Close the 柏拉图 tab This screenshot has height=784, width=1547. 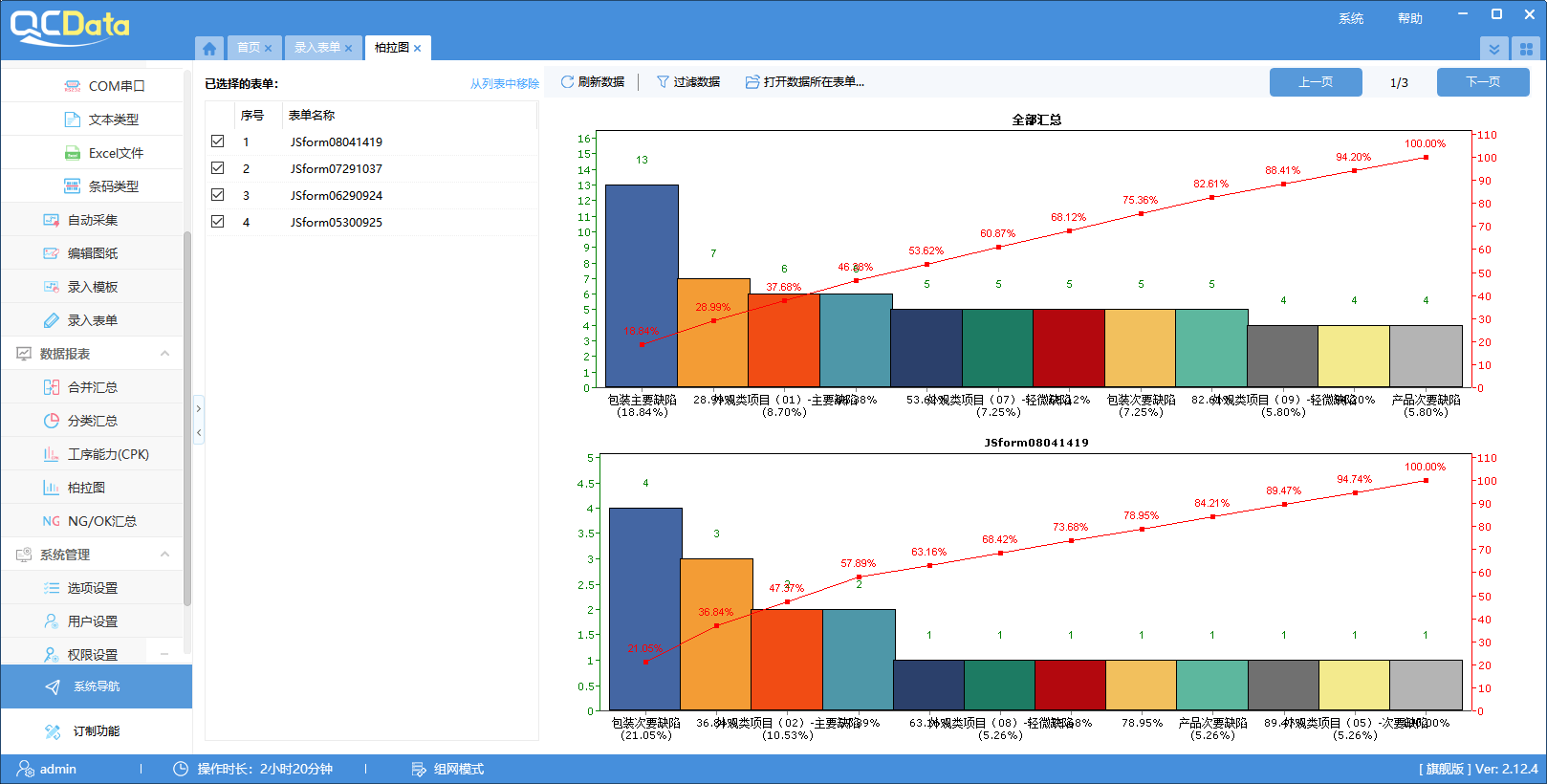(x=418, y=49)
